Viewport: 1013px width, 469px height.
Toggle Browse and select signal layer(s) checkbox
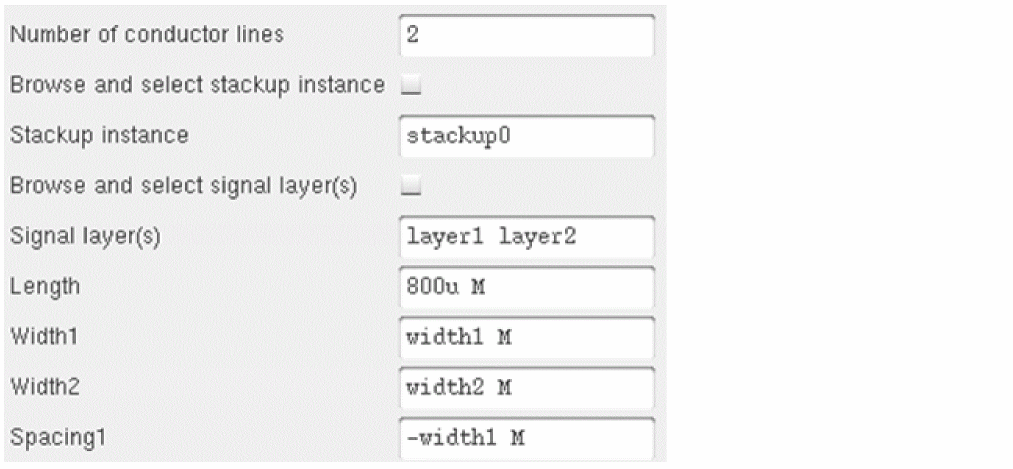click(x=410, y=187)
